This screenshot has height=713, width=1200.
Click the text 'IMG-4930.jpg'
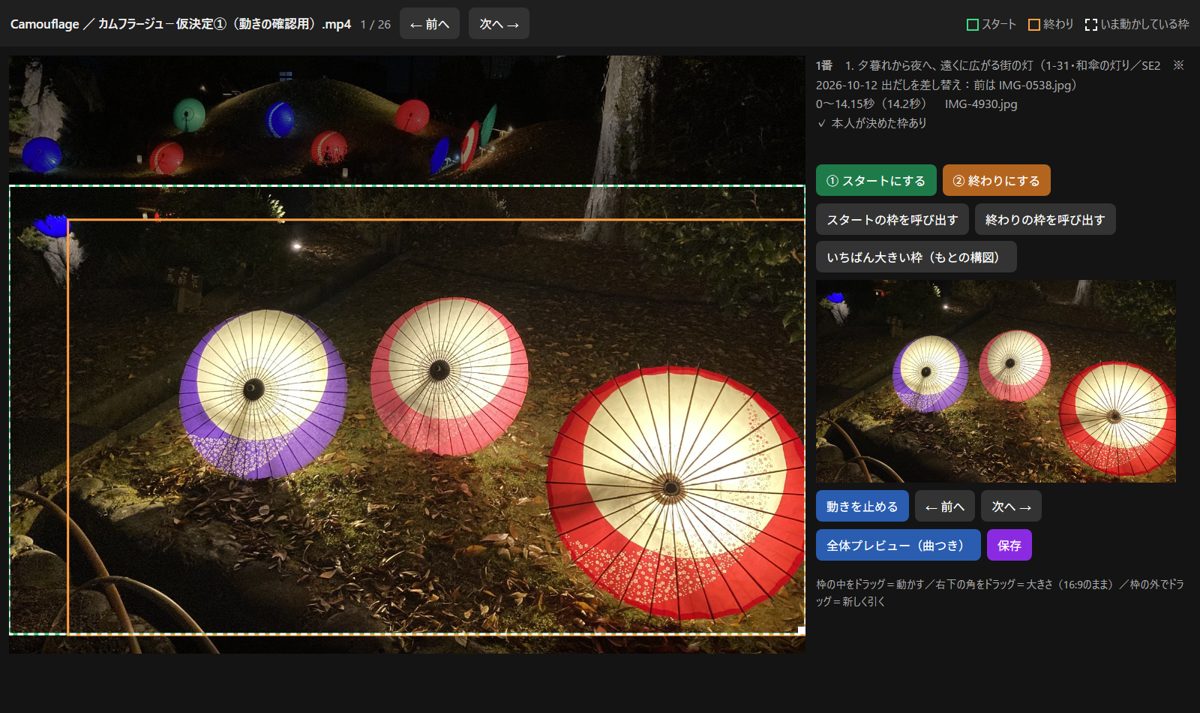coord(981,104)
